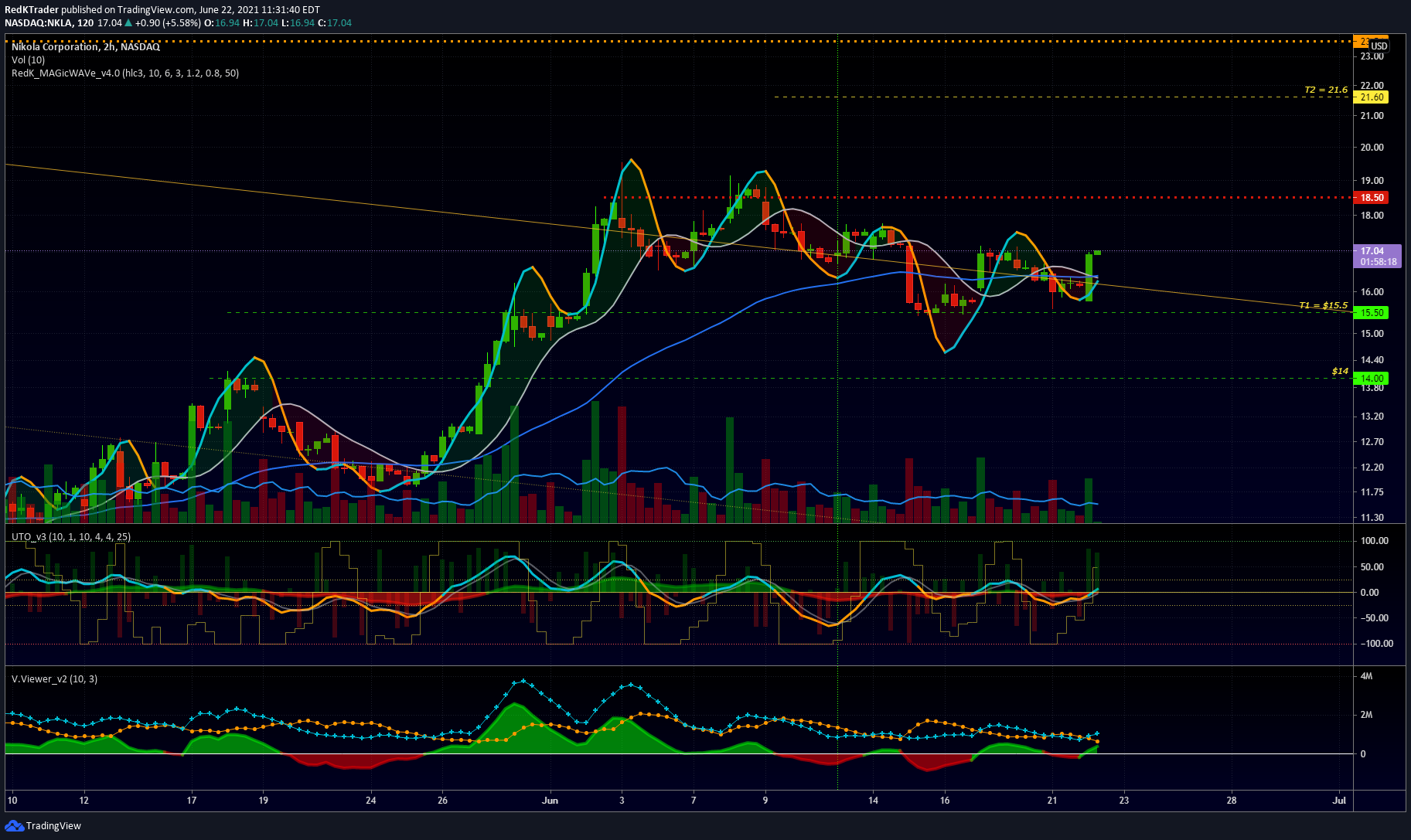Select the Nikola Corporation, 2h, NASDAQ legend title
The width and height of the screenshot is (1411, 840).
coord(86,46)
